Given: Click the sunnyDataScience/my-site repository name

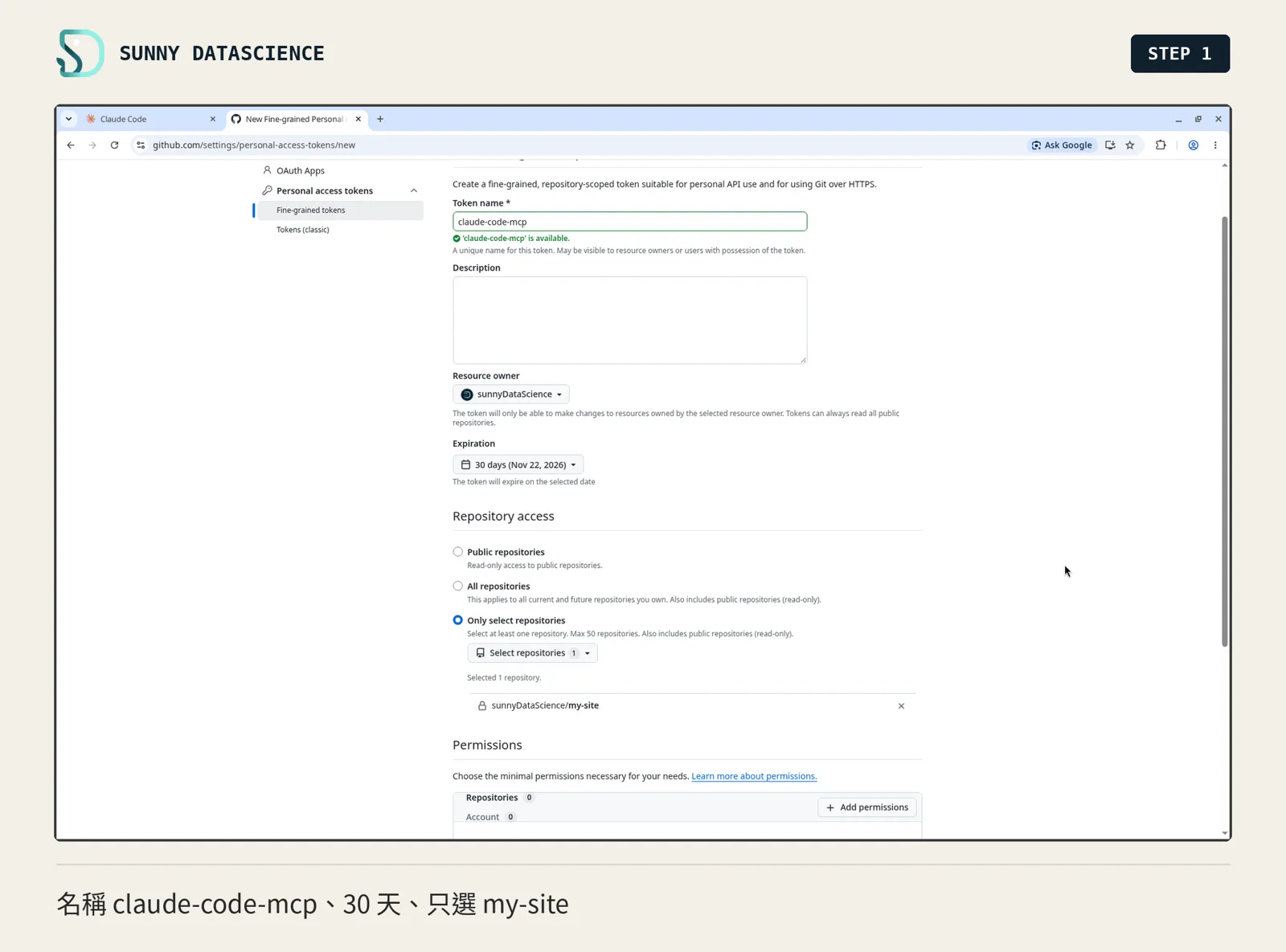Looking at the screenshot, I should click(x=545, y=705).
